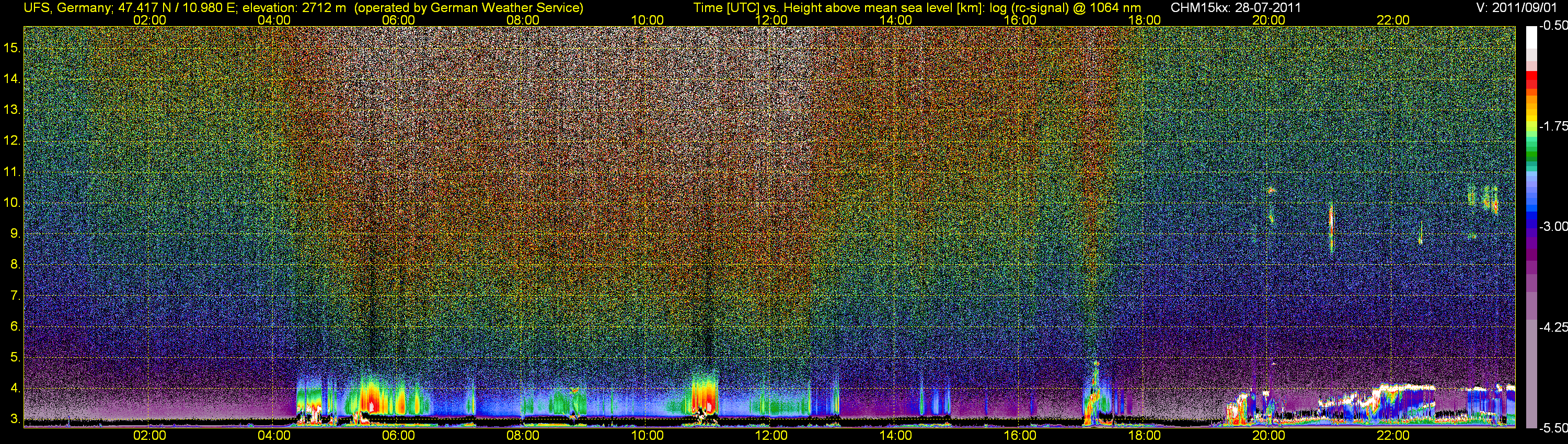Click the -3.00 colorbar scale value
Screen dimensions: 1568x444
1553,227
